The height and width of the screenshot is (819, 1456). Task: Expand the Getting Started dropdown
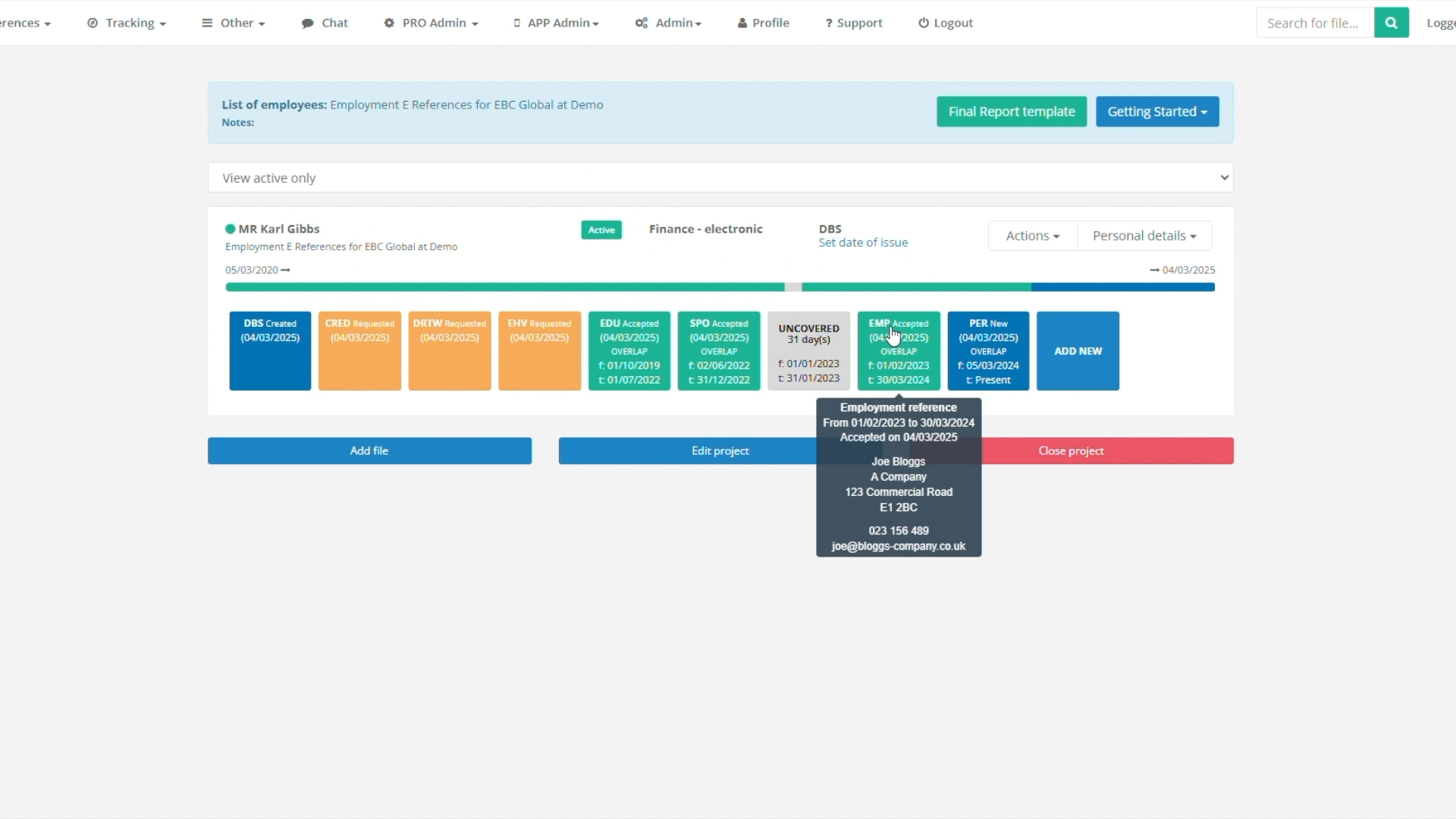(x=1157, y=111)
